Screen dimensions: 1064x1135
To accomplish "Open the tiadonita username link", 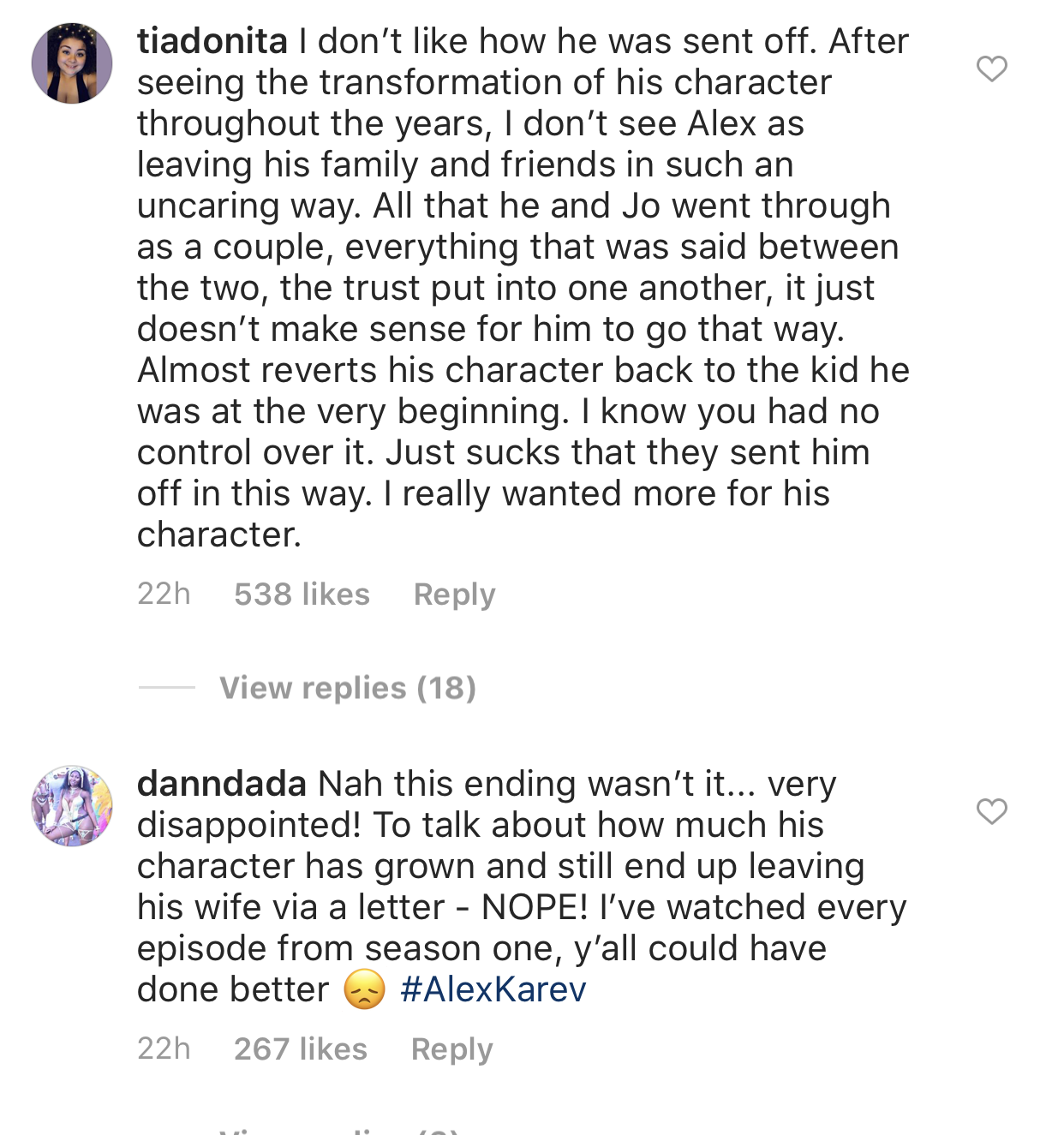I will click(x=212, y=41).
